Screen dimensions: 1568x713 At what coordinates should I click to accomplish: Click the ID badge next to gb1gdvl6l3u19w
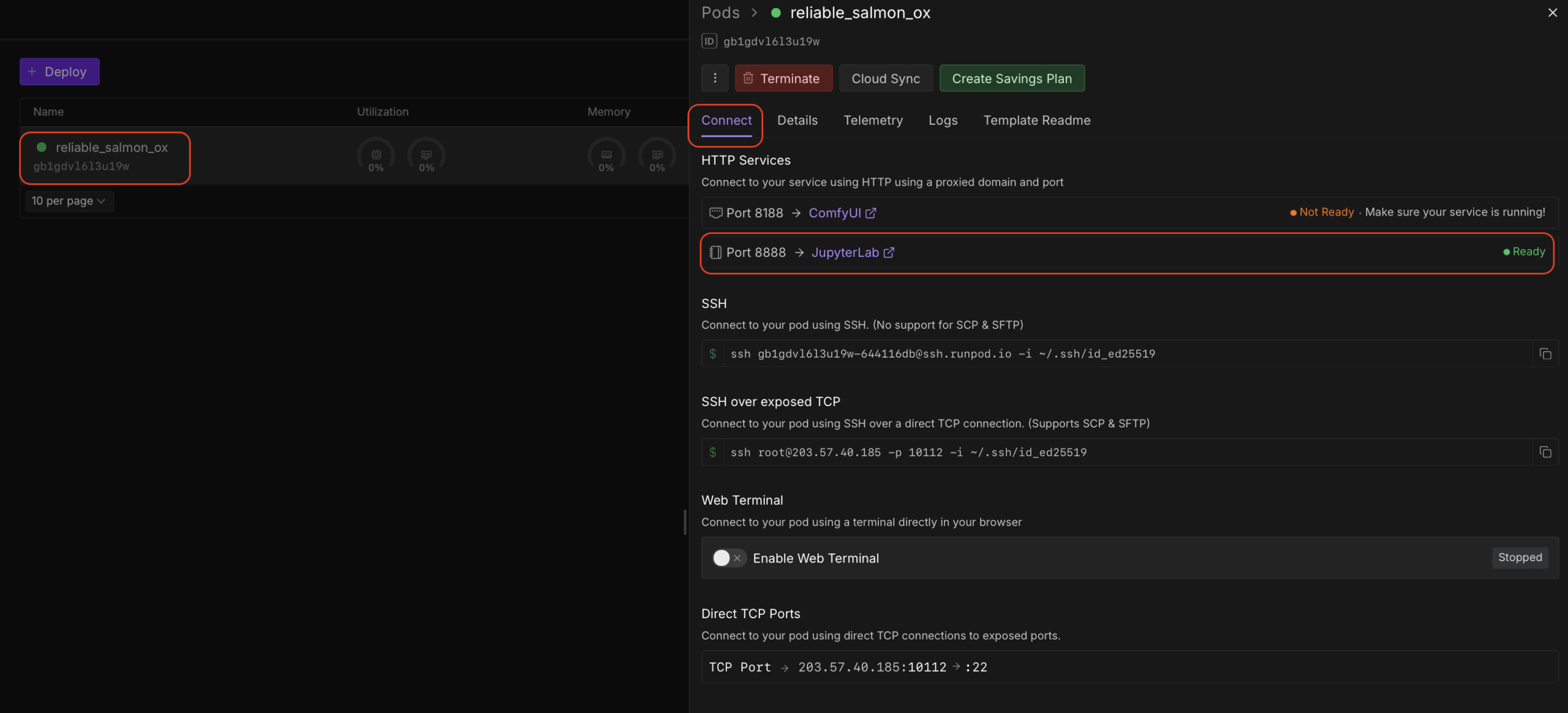709,41
